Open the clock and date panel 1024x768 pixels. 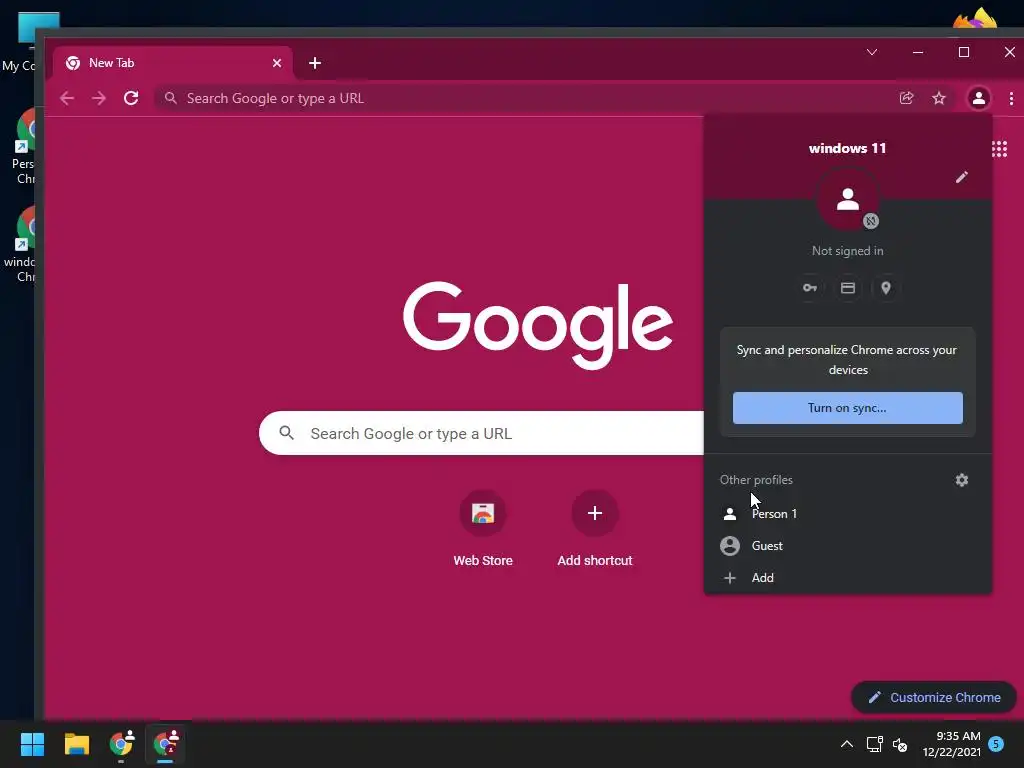pyautogui.click(x=952, y=744)
